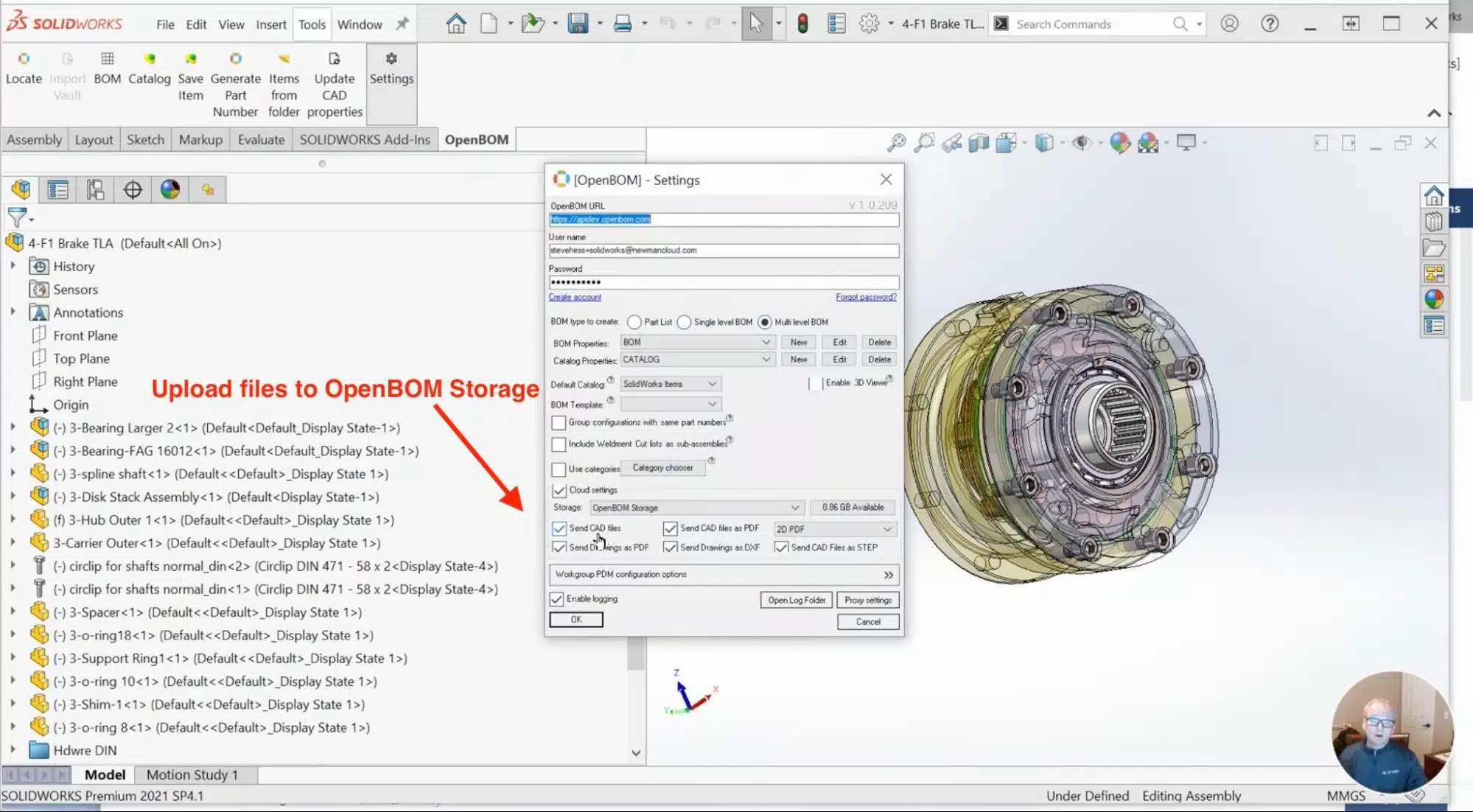Open the DisplayManager tab icon

[x=170, y=190]
